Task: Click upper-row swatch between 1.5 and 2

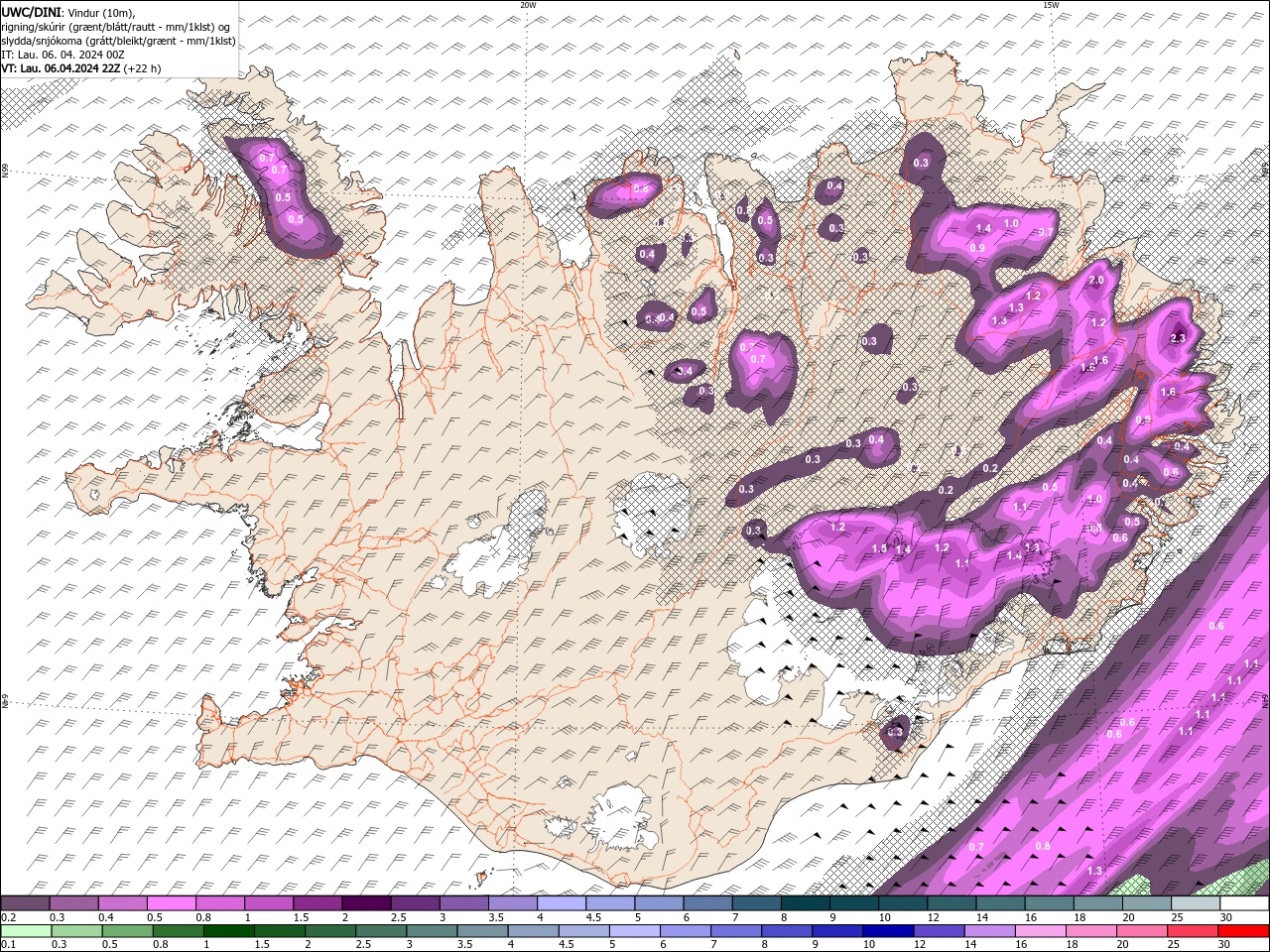Action: [x=317, y=903]
